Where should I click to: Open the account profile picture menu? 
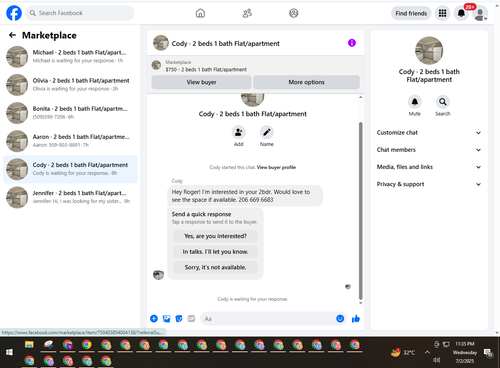(480, 14)
